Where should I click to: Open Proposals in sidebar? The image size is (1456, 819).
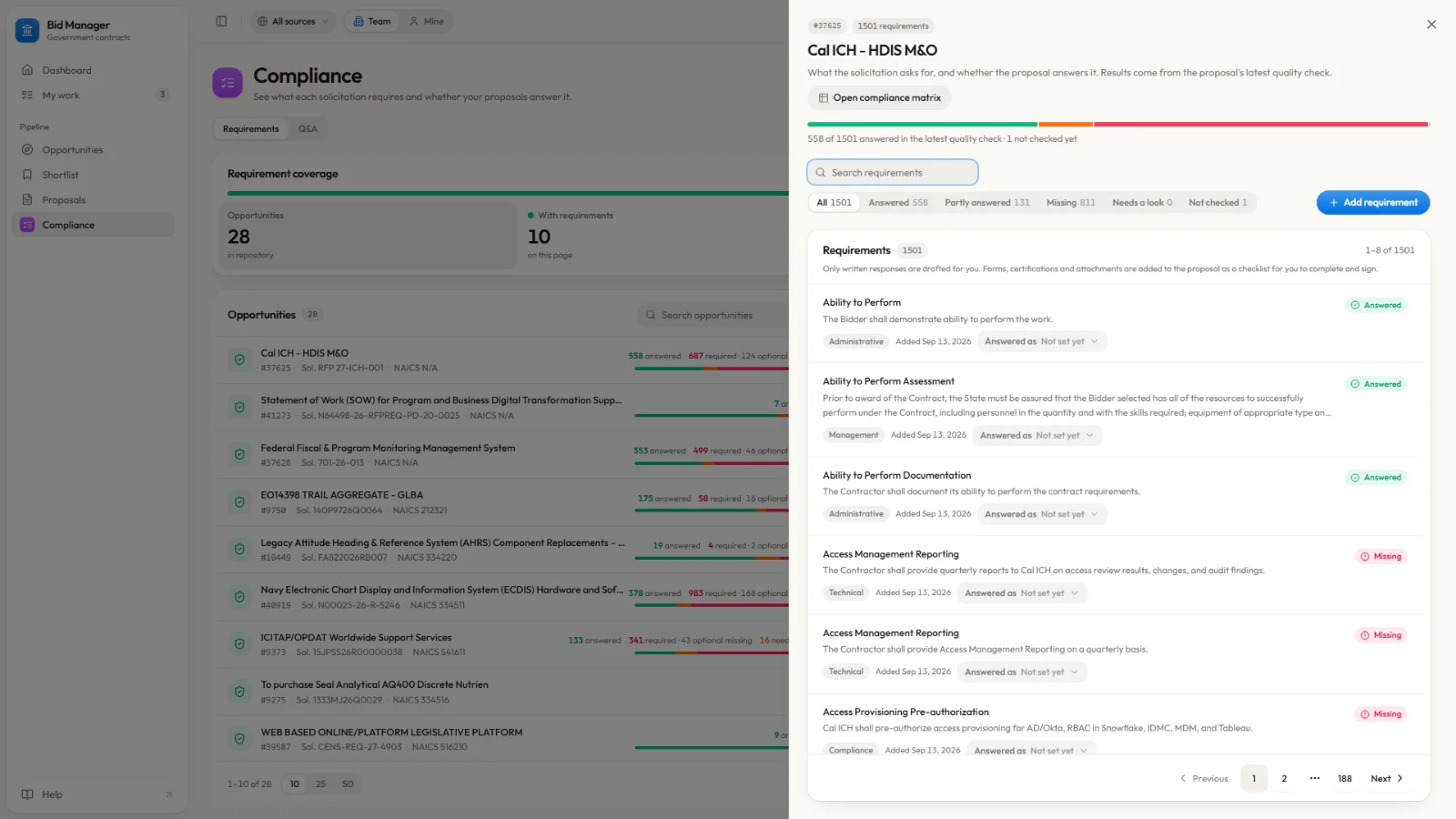(x=94, y=199)
